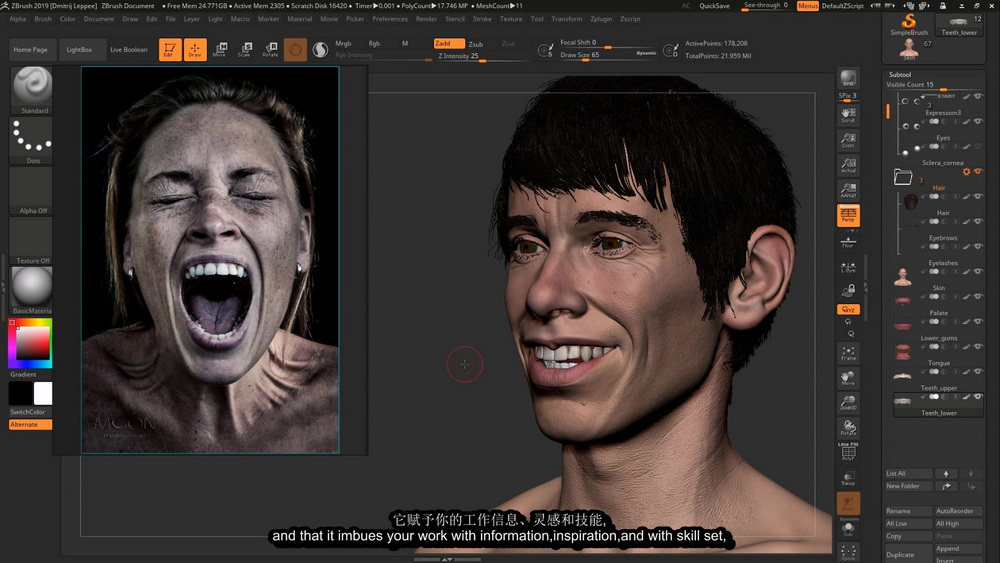1000x563 pixels.
Task: Click the New Folder button
Action: (x=908, y=486)
